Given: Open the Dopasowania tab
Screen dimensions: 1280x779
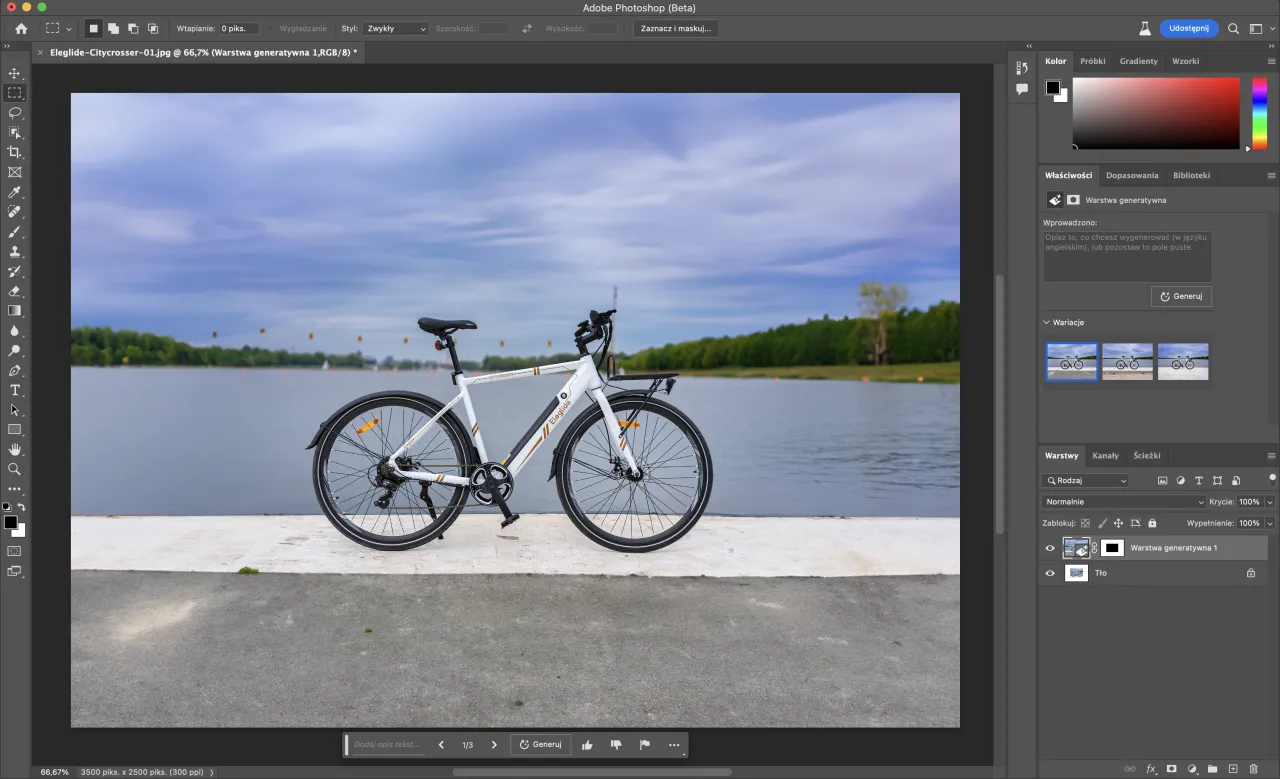Looking at the screenshot, I should tap(1132, 175).
